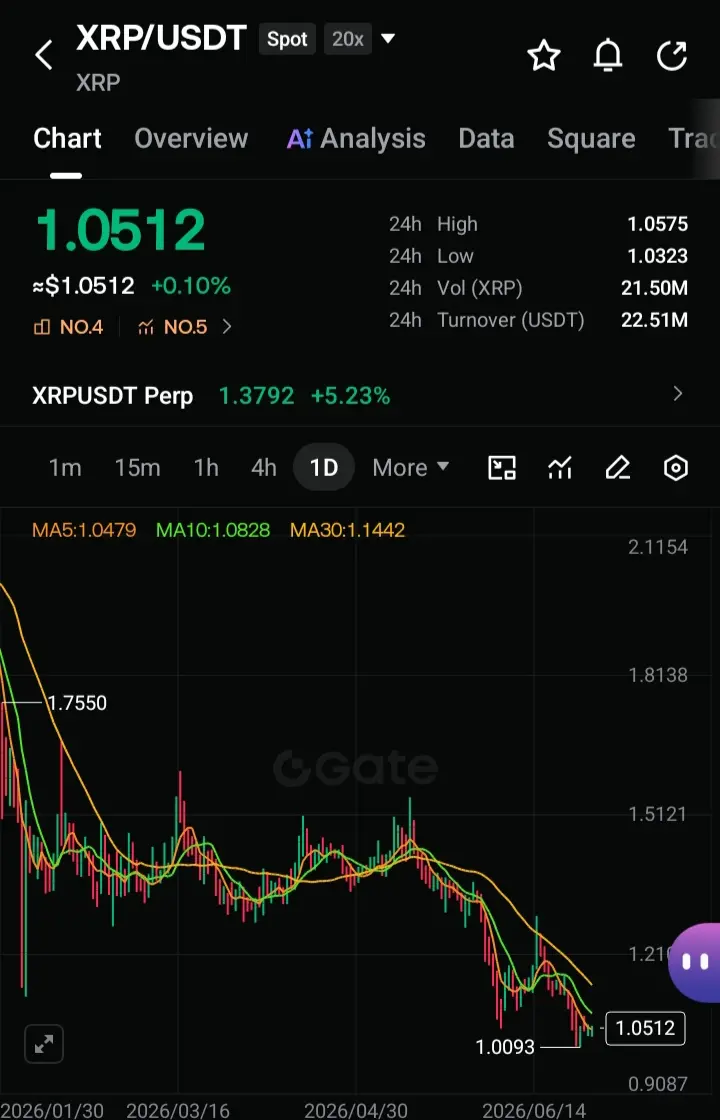Tap the 24h Turnover value 22.51M

tap(654, 320)
